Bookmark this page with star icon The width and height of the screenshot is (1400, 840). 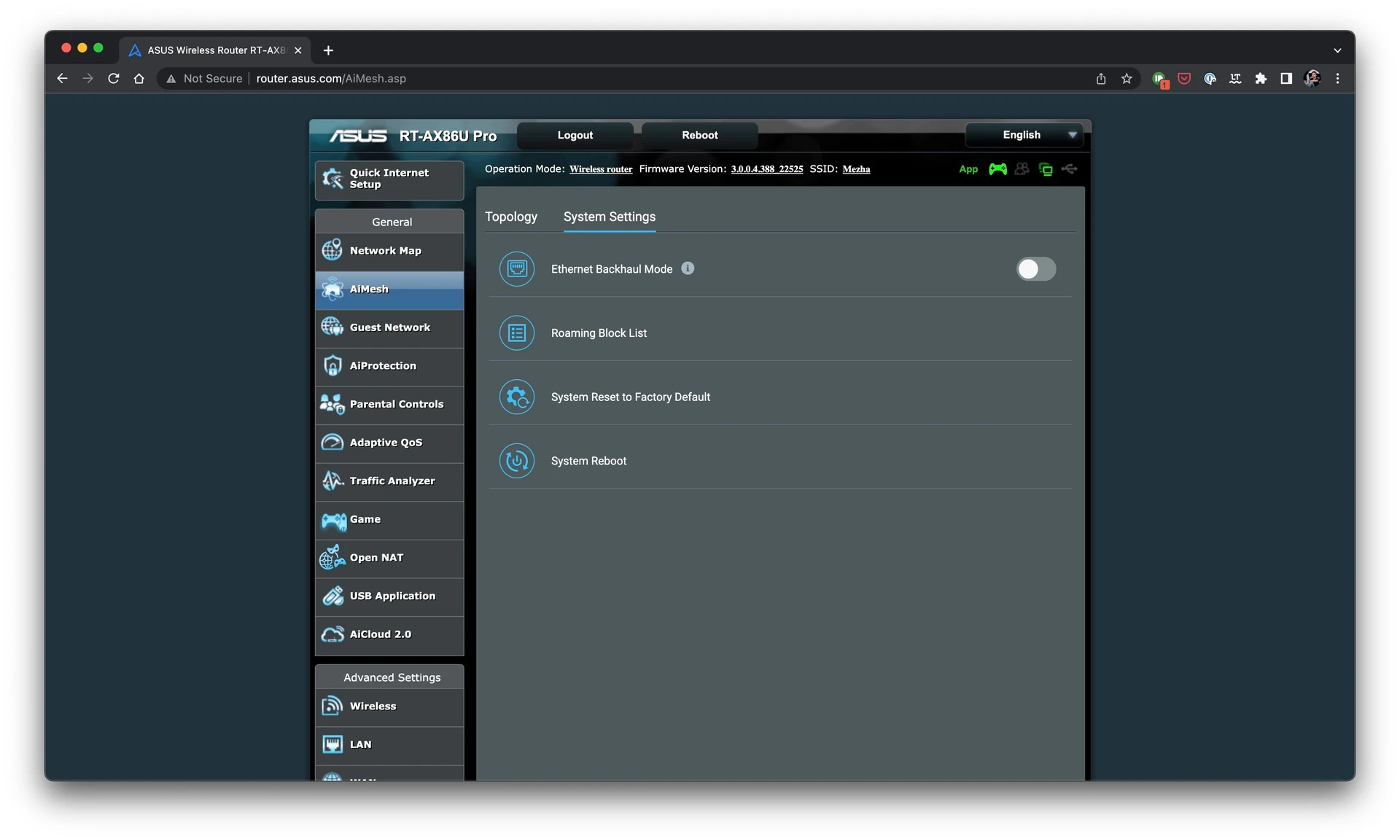[1127, 79]
